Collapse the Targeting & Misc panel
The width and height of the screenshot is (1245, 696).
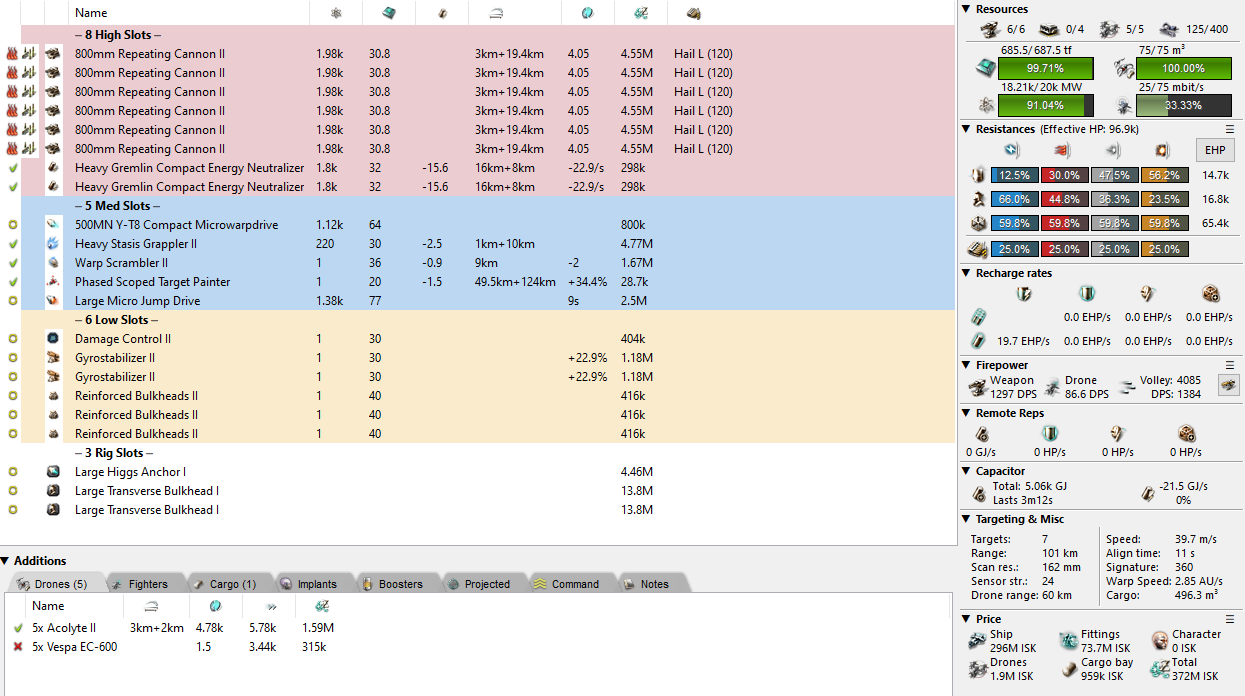click(966, 519)
